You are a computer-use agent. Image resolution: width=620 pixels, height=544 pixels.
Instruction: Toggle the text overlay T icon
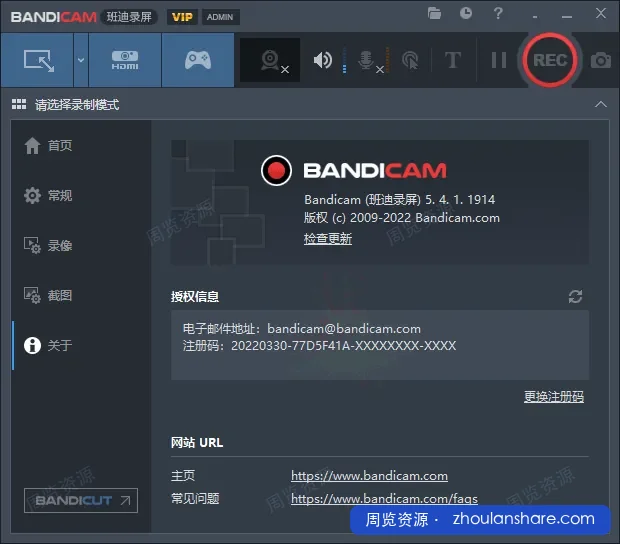coord(453,60)
